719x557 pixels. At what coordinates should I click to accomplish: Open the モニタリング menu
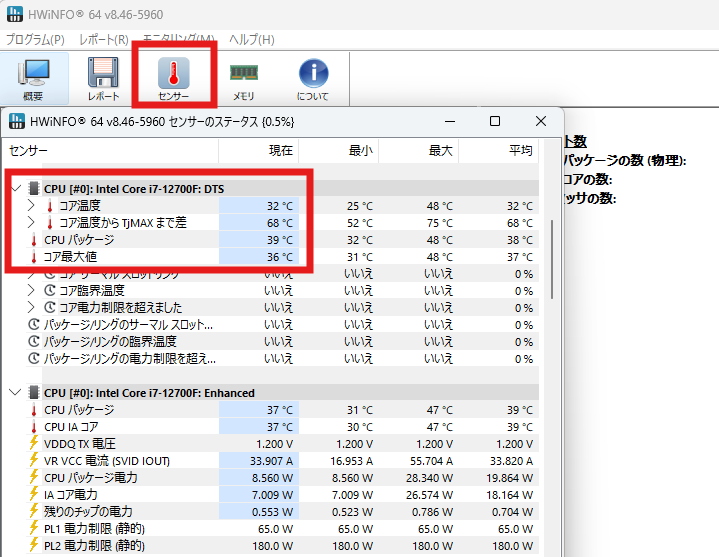pos(179,38)
